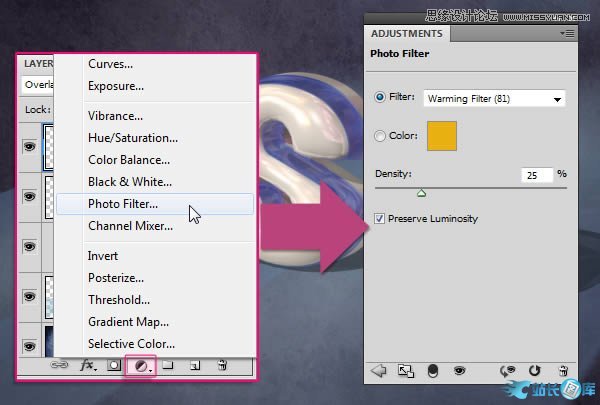Delete layer using Layers panel trash icon
Screen dimensions: 600x405
[x=222, y=366]
